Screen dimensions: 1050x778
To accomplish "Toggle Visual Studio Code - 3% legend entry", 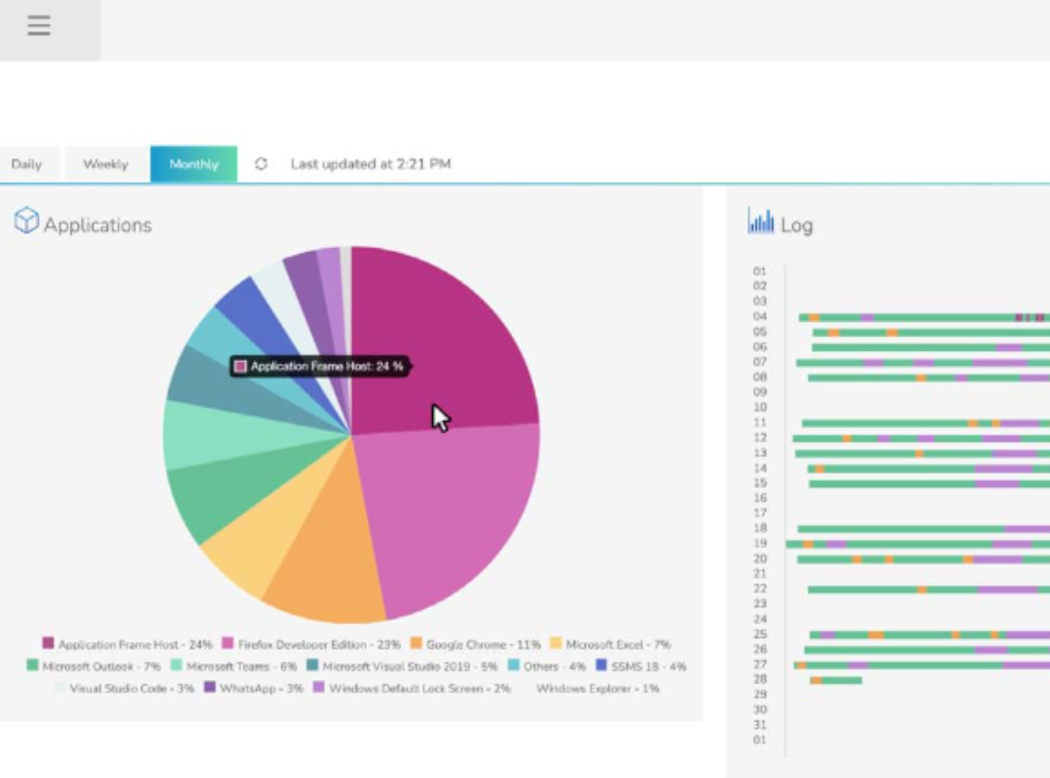I will [x=124, y=688].
